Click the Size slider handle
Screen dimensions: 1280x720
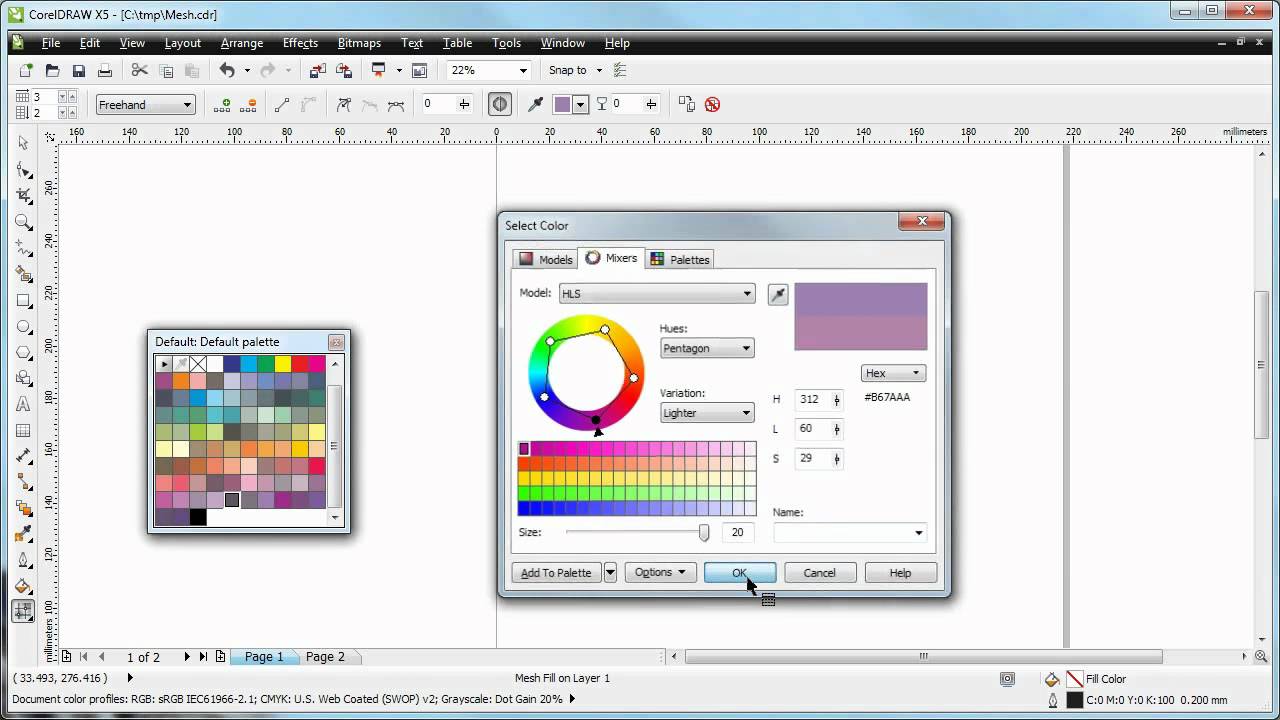[704, 533]
